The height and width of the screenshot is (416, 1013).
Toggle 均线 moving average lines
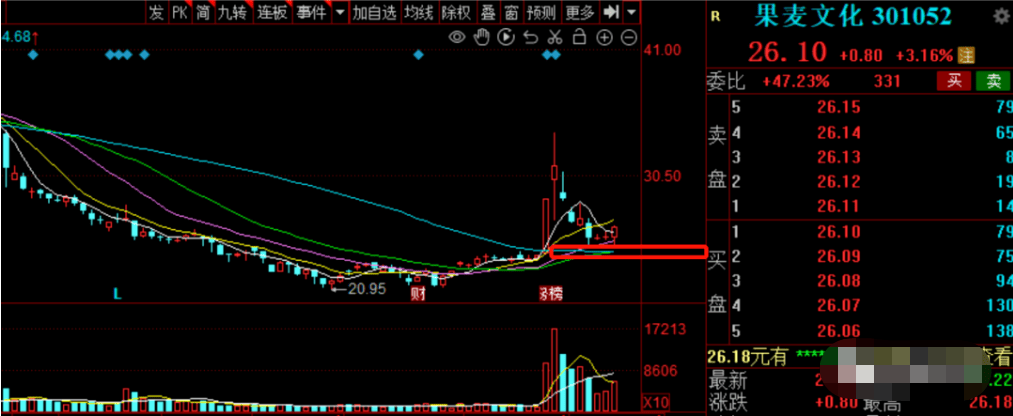(x=419, y=12)
